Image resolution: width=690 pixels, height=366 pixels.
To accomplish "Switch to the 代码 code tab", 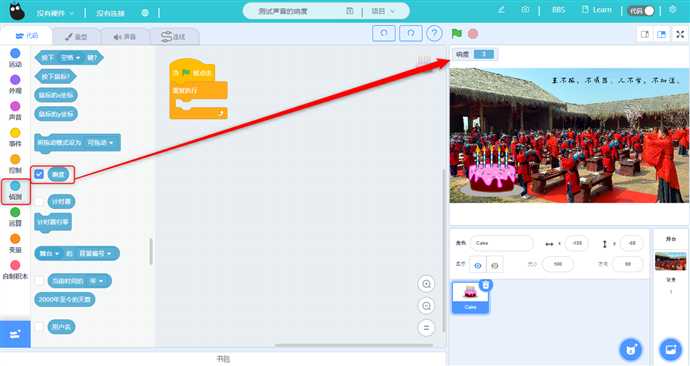I will click(27, 36).
